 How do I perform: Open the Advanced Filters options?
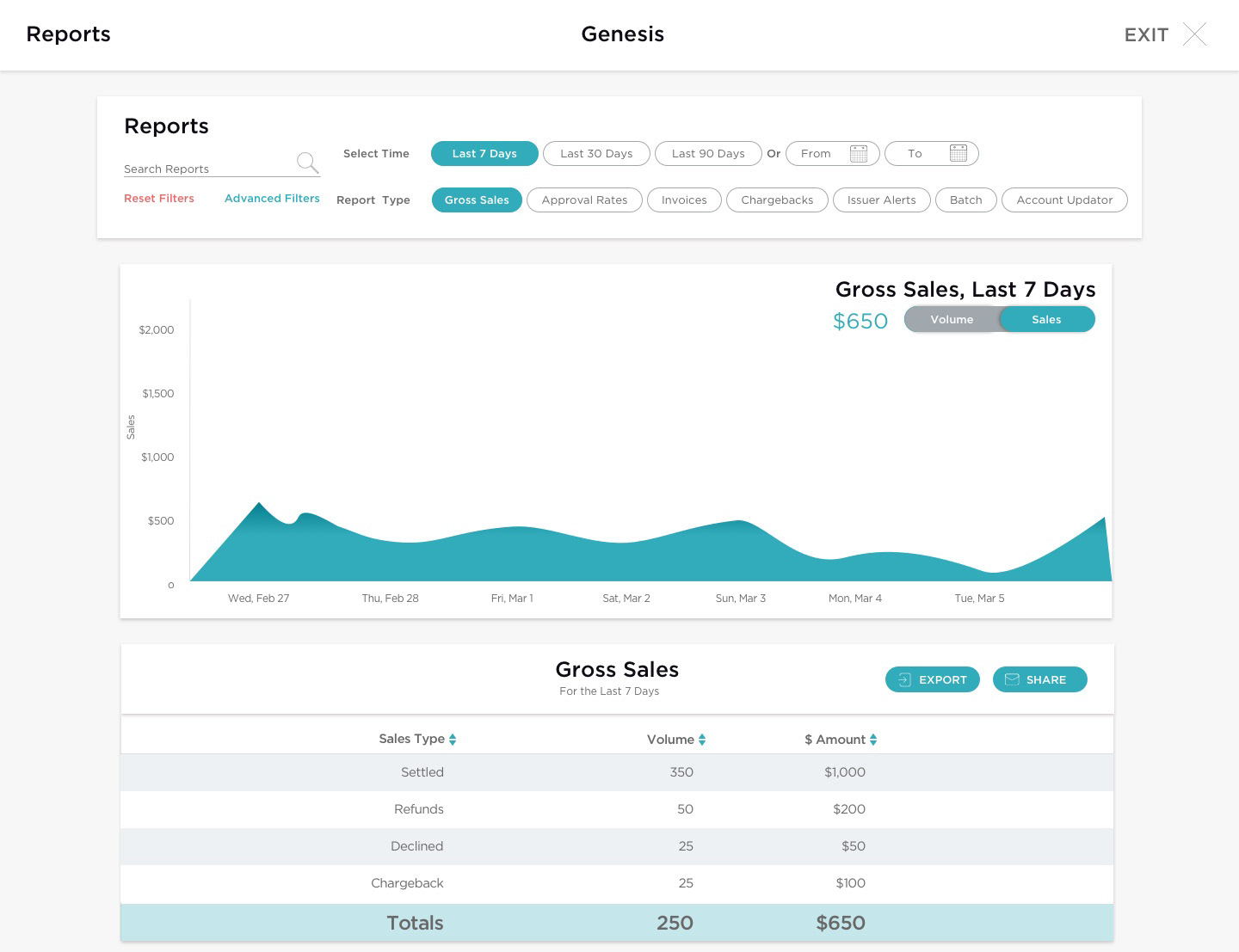[x=272, y=198]
